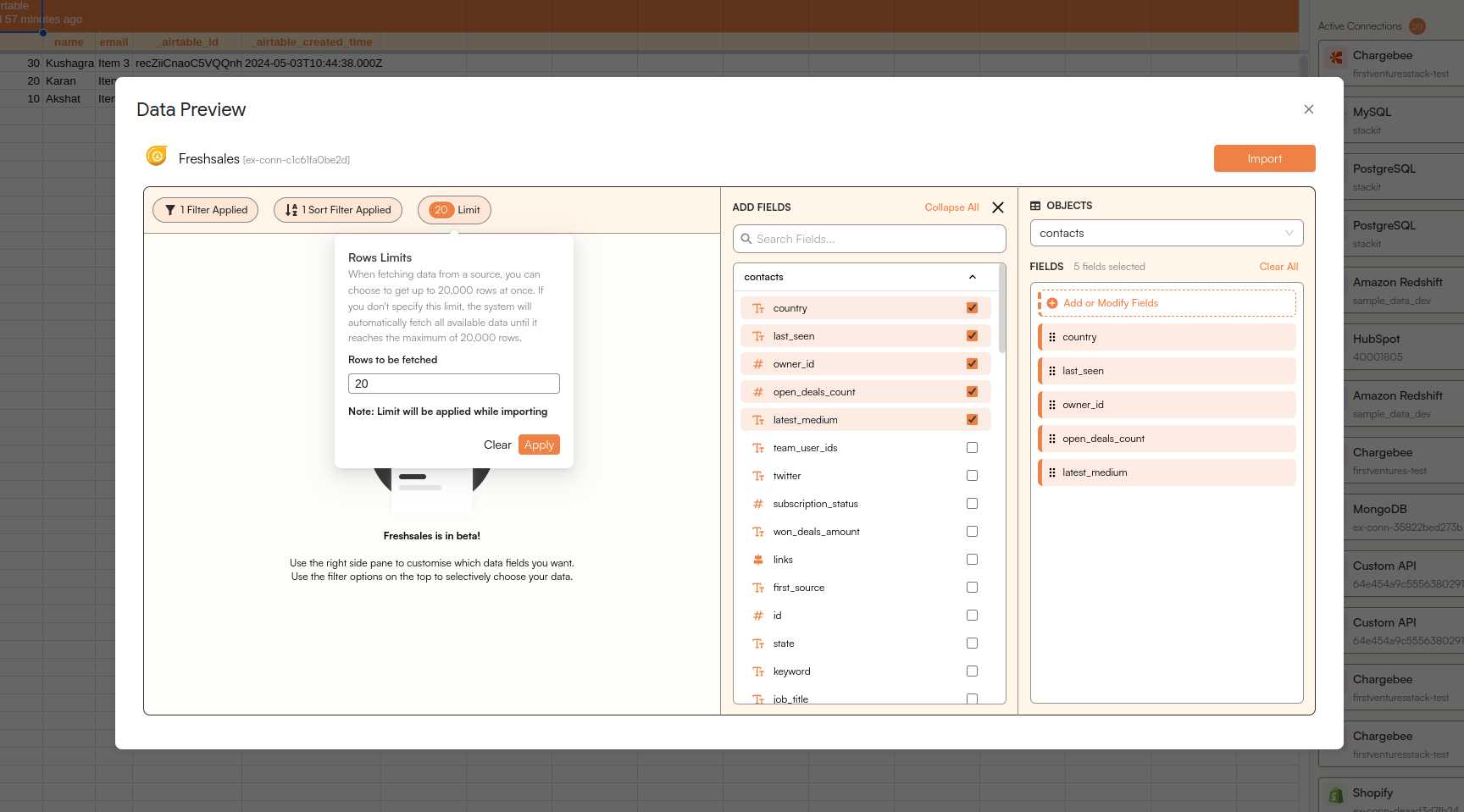Viewport: 1464px width, 812px height.
Task: Click the drag handle of selected last_seen field
Action: [x=1052, y=371]
